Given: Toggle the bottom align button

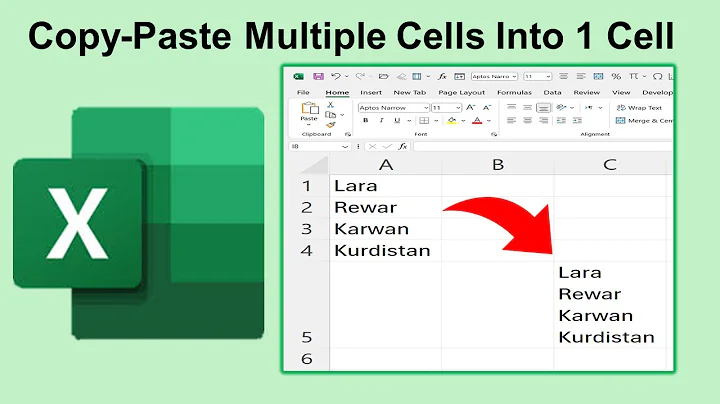Looking at the screenshot, I should pos(544,107).
